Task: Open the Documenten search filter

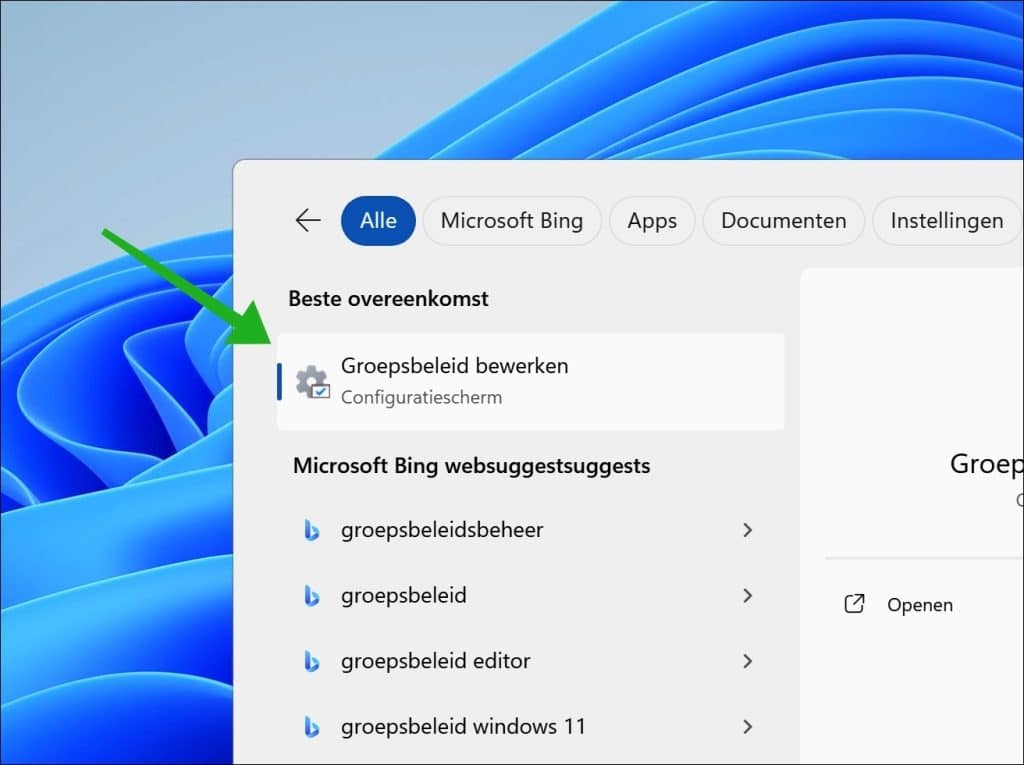Action: (x=783, y=220)
